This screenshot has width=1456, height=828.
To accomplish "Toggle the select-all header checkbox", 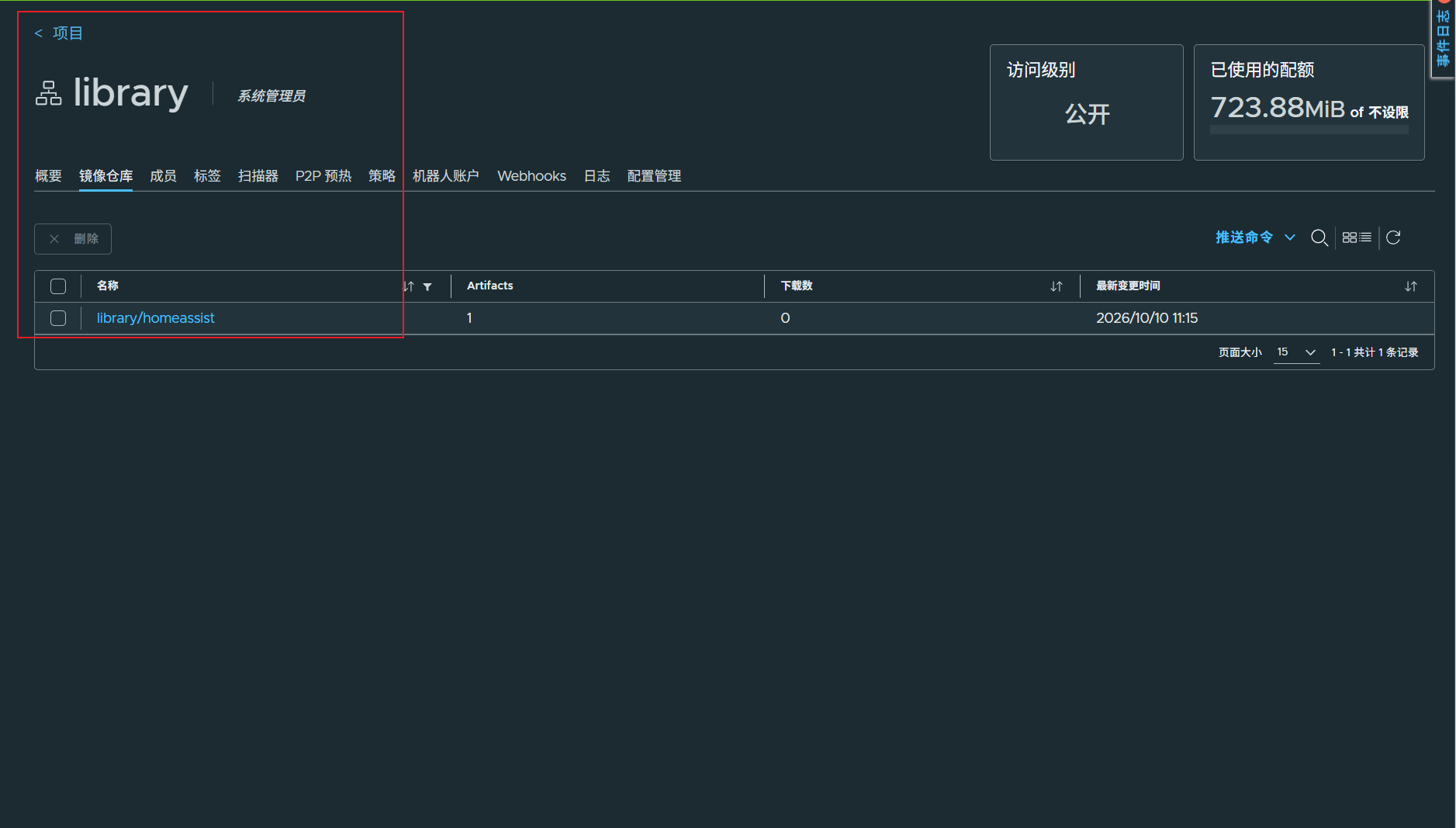I will click(x=58, y=286).
